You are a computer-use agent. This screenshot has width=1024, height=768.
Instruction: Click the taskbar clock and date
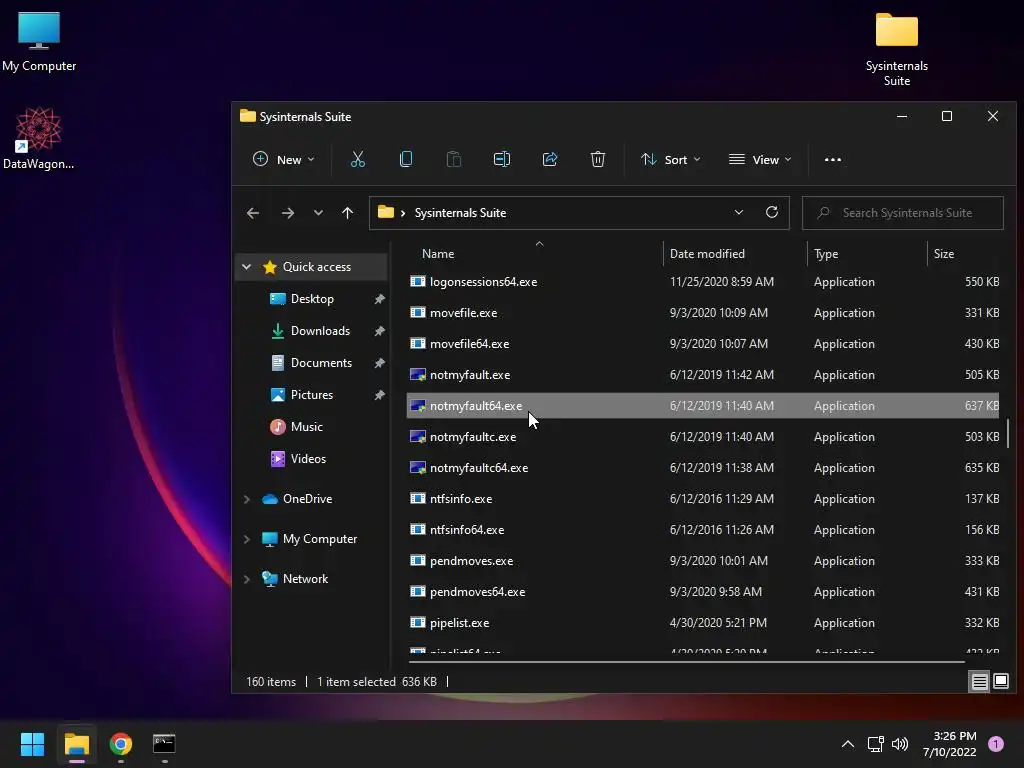click(x=950, y=744)
